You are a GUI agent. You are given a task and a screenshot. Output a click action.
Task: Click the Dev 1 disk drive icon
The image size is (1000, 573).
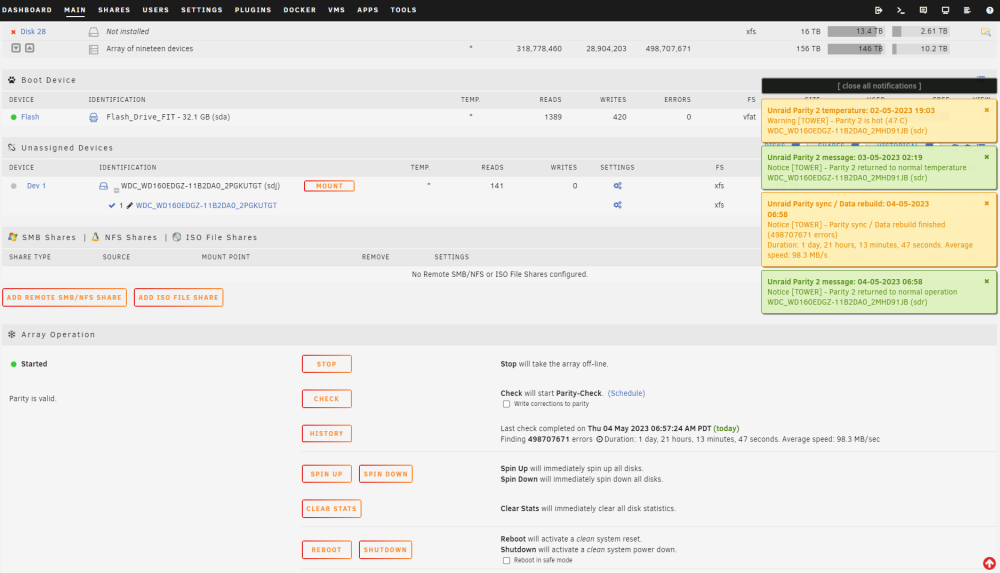pyautogui.click(x=103, y=186)
